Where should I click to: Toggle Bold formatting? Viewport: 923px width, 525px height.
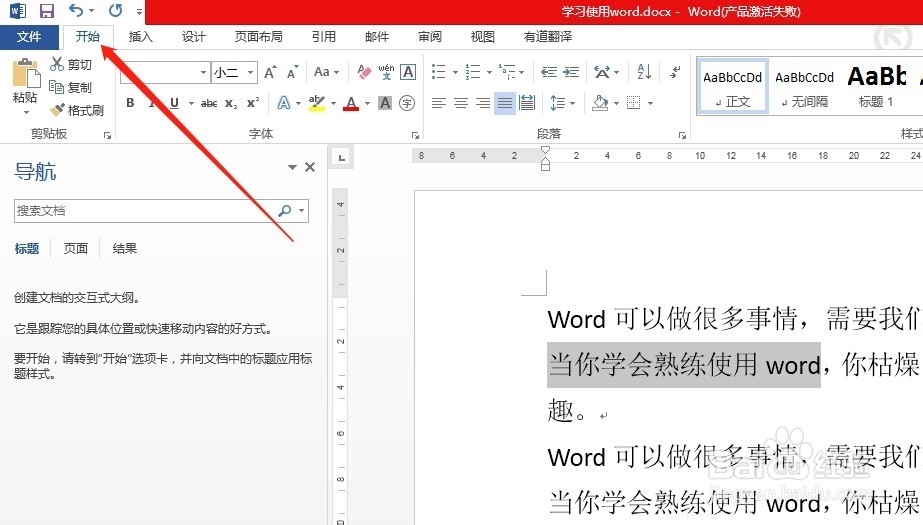pos(130,103)
